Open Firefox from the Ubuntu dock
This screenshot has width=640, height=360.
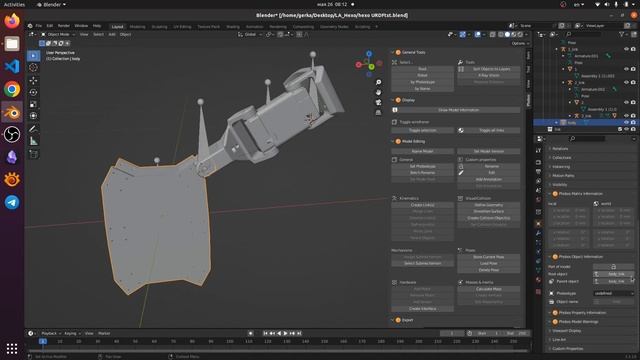[12, 21]
